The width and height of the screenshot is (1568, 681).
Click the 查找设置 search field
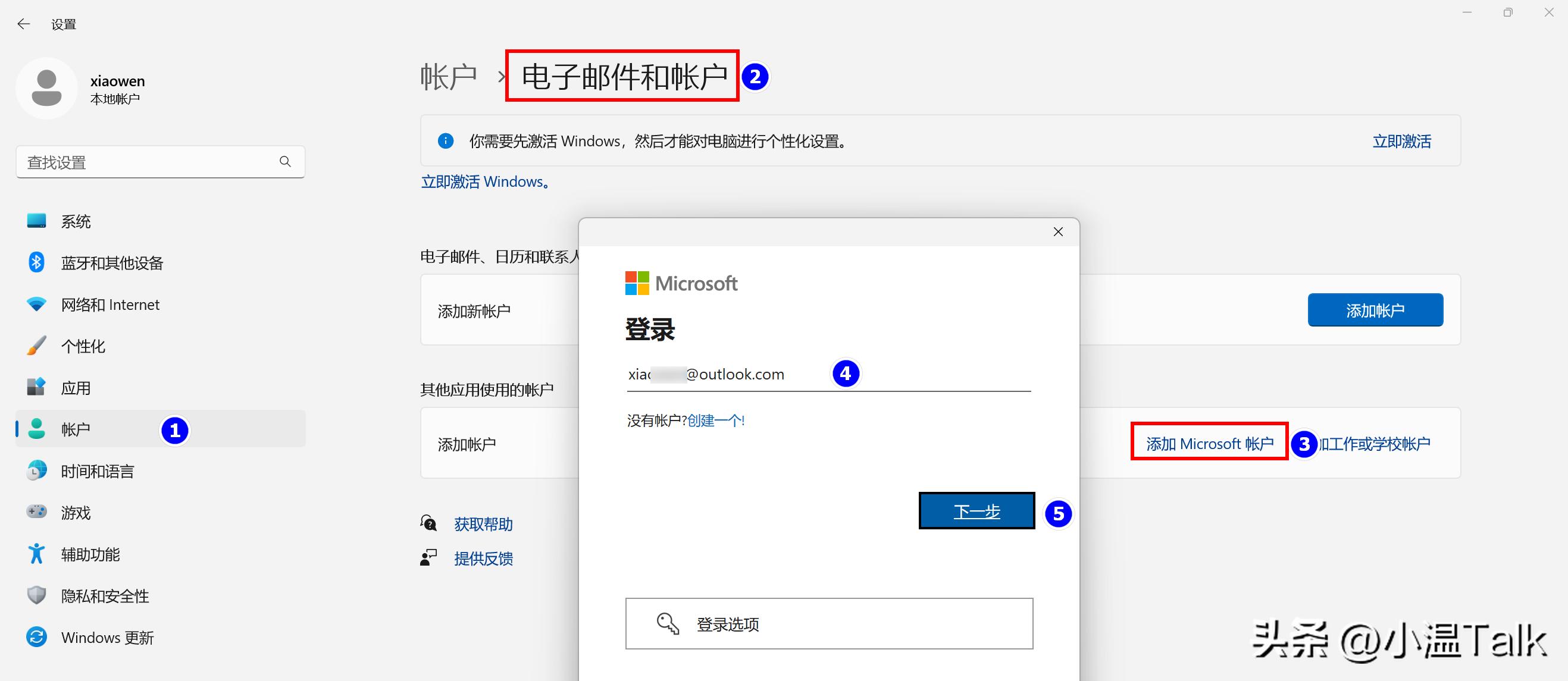(160, 162)
